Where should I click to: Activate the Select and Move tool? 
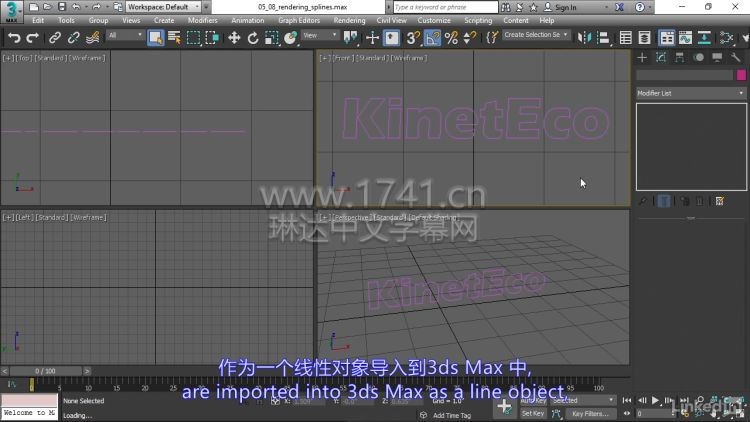[234, 37]
